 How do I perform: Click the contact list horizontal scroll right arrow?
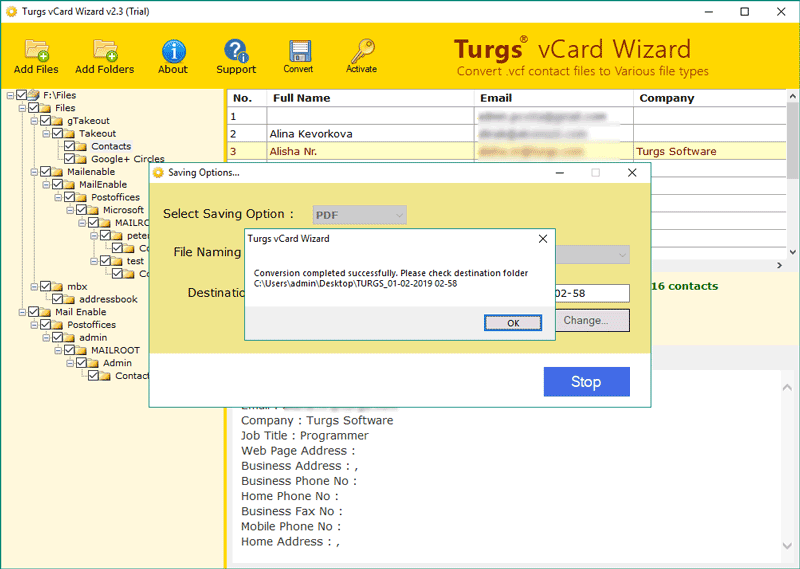point(779,265)
